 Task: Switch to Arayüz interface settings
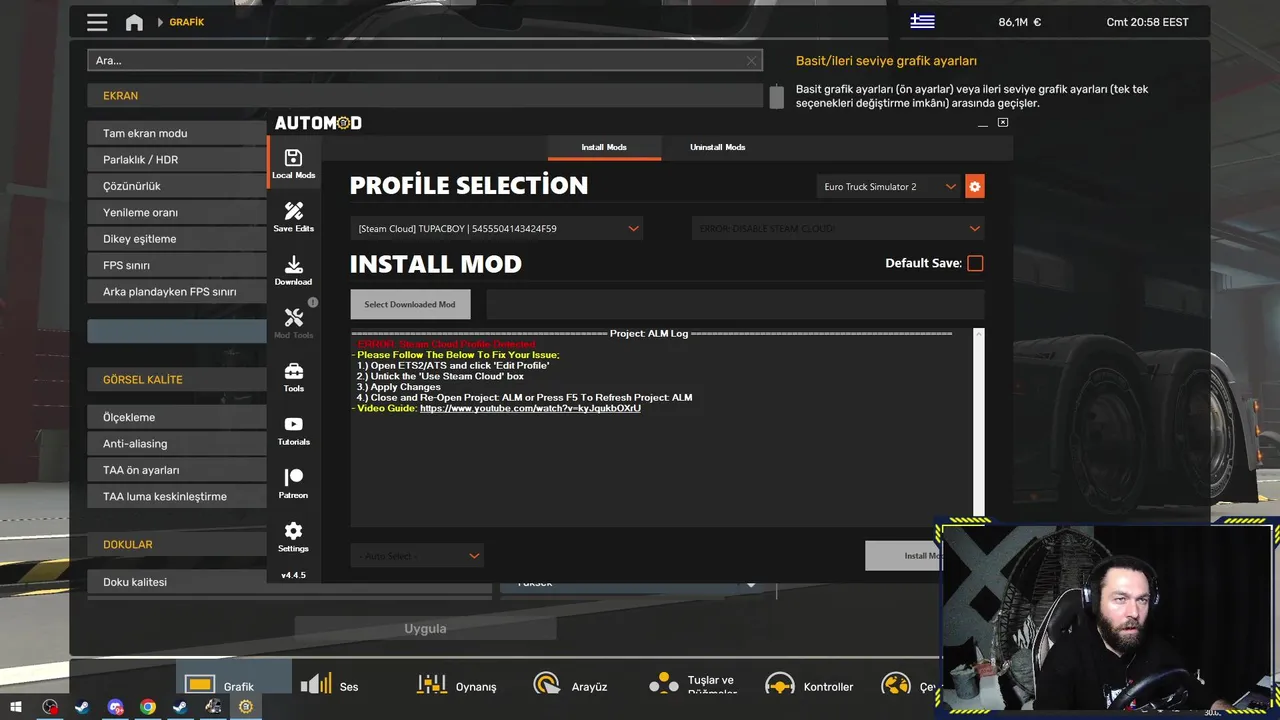[570, 685]
